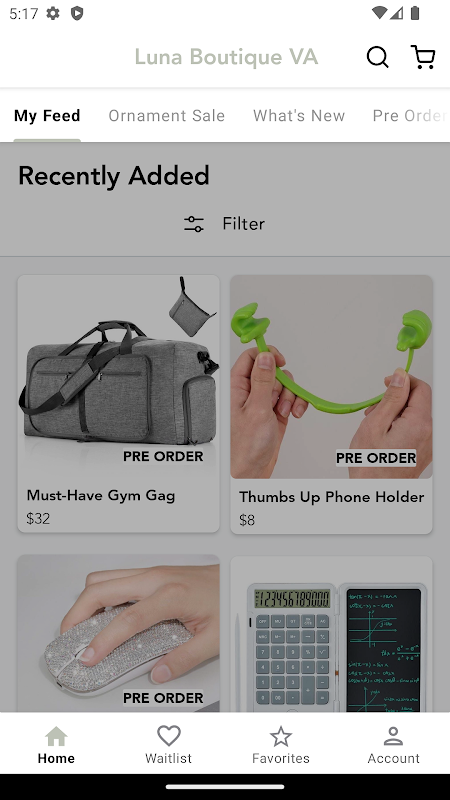Switch to the What's New tab
Image resolution: width=450 pixels, height=800 pixels.
coord(299,116)
